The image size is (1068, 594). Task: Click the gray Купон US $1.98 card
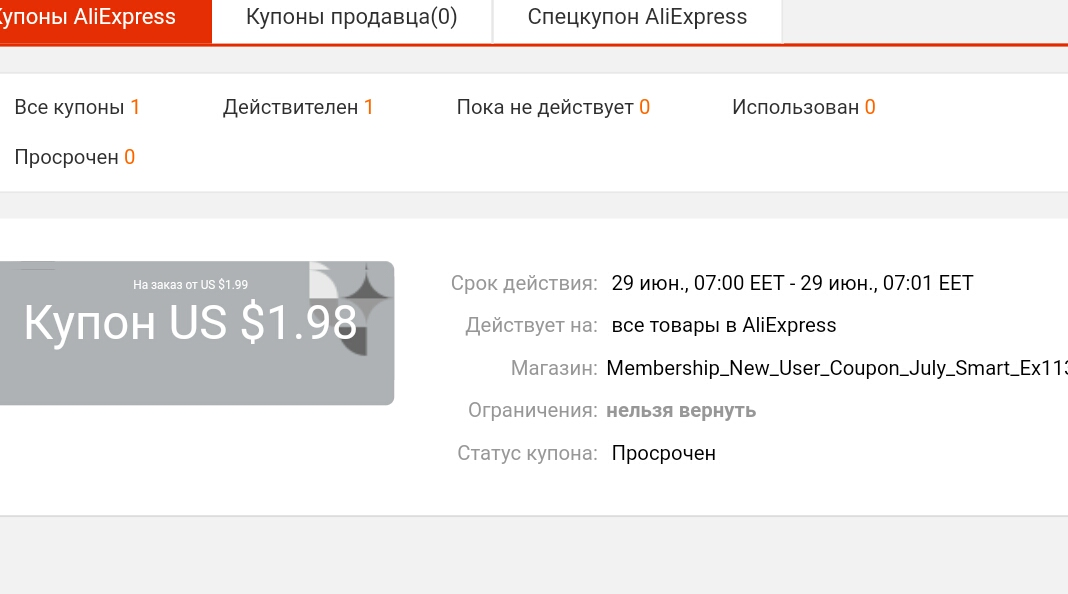197,333
